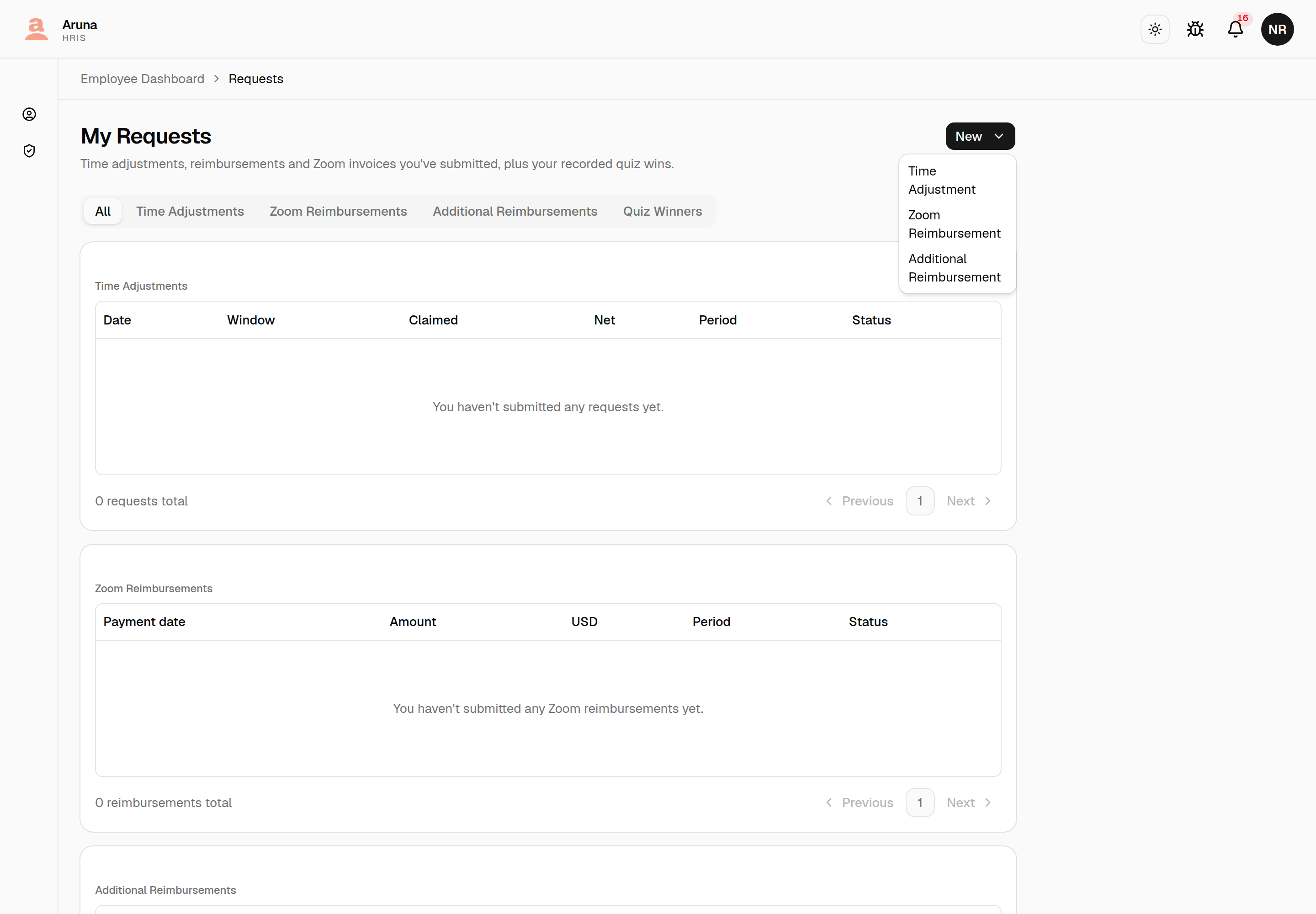Choose Additional Reimbursement from New menu
The width and height of the screenshot is (1316, 914).
(x=957, y=268)
